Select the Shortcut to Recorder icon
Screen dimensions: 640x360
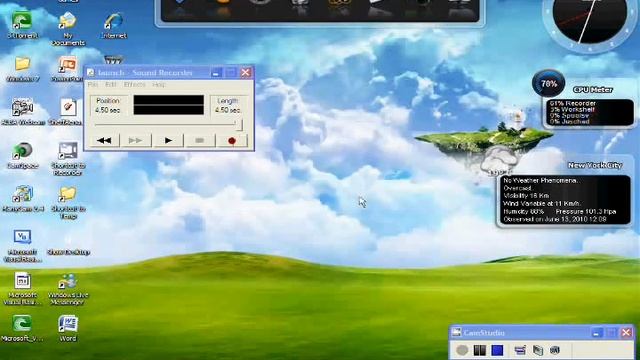coord(68,158)
